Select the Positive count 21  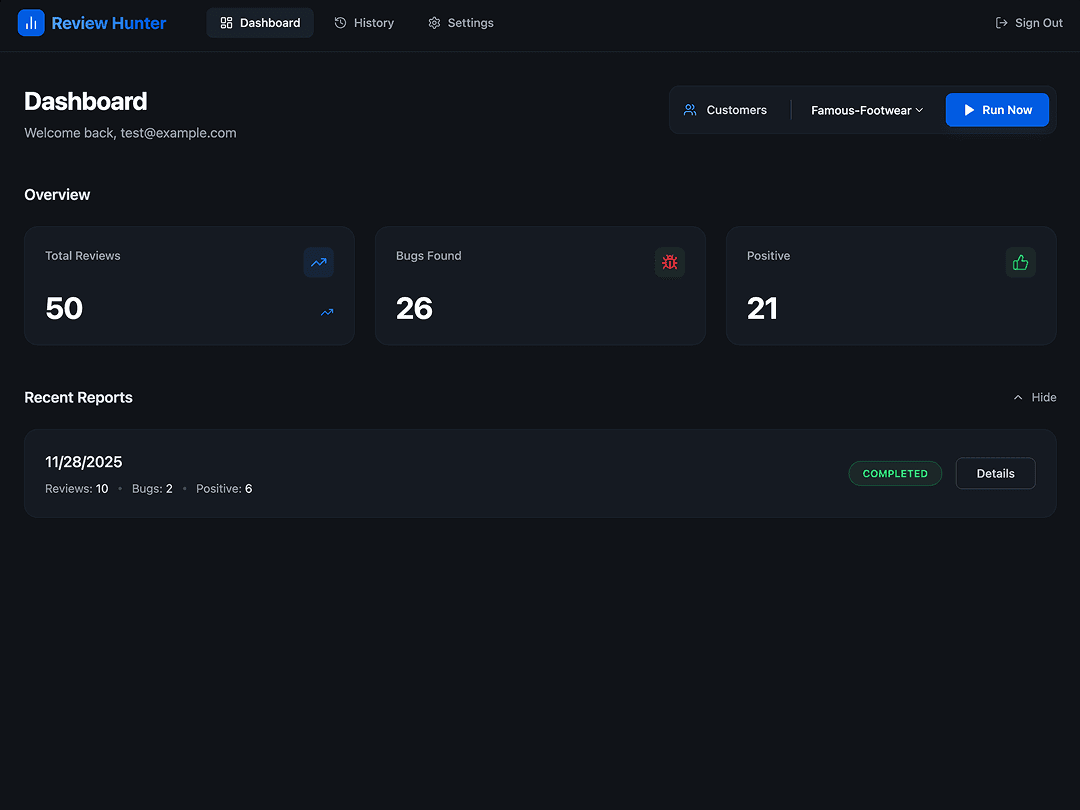(762, 309)
